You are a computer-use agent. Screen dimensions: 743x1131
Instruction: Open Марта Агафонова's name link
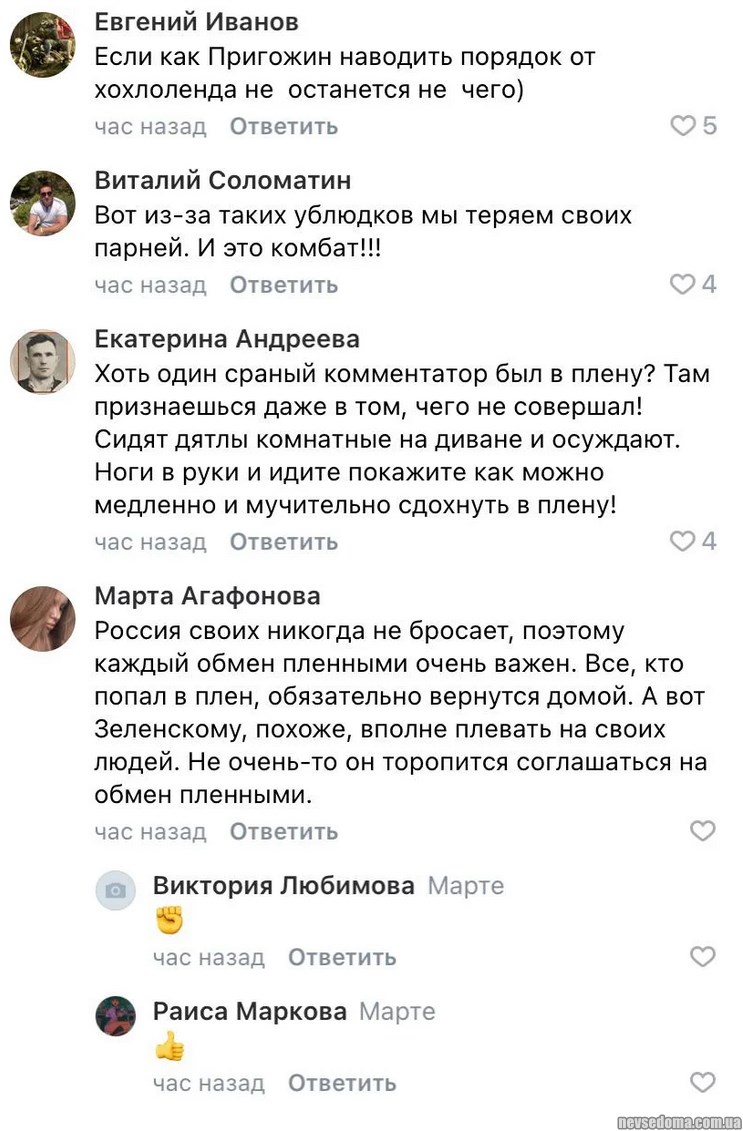pos(207,596)
